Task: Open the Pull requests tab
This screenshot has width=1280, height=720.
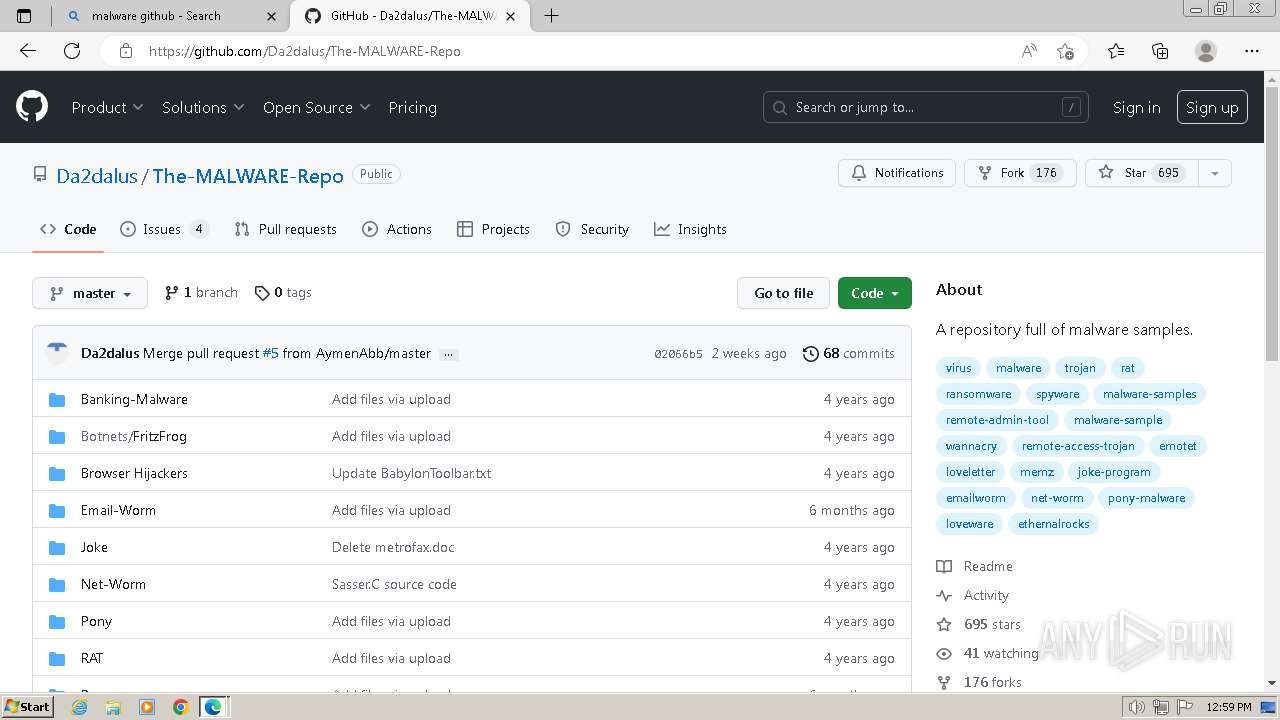Action: tap(285, 229)
